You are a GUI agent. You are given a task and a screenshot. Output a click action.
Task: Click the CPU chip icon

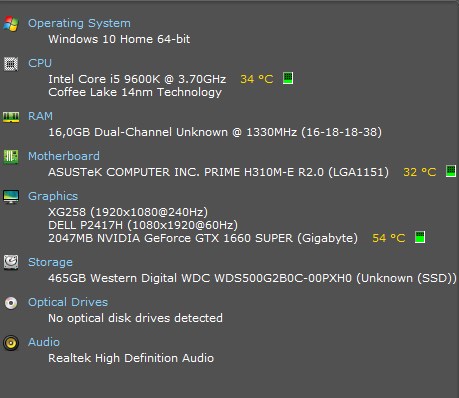(x=11, y=64)
